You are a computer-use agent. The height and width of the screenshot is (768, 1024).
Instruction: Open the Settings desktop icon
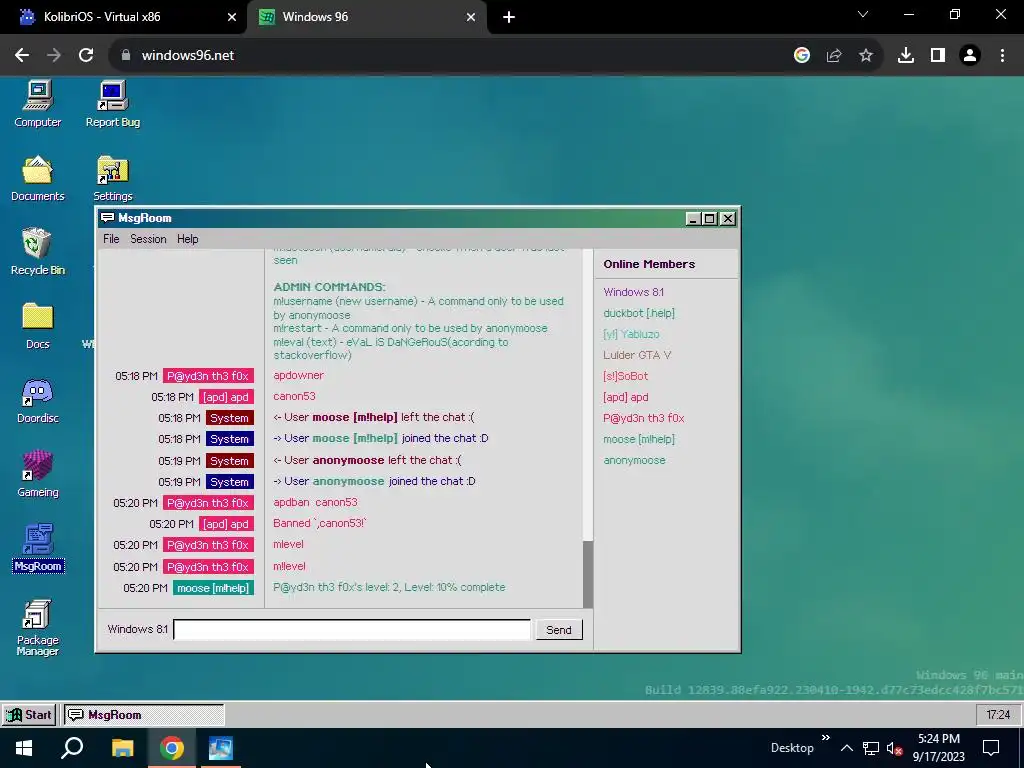[x=112, y=178]
